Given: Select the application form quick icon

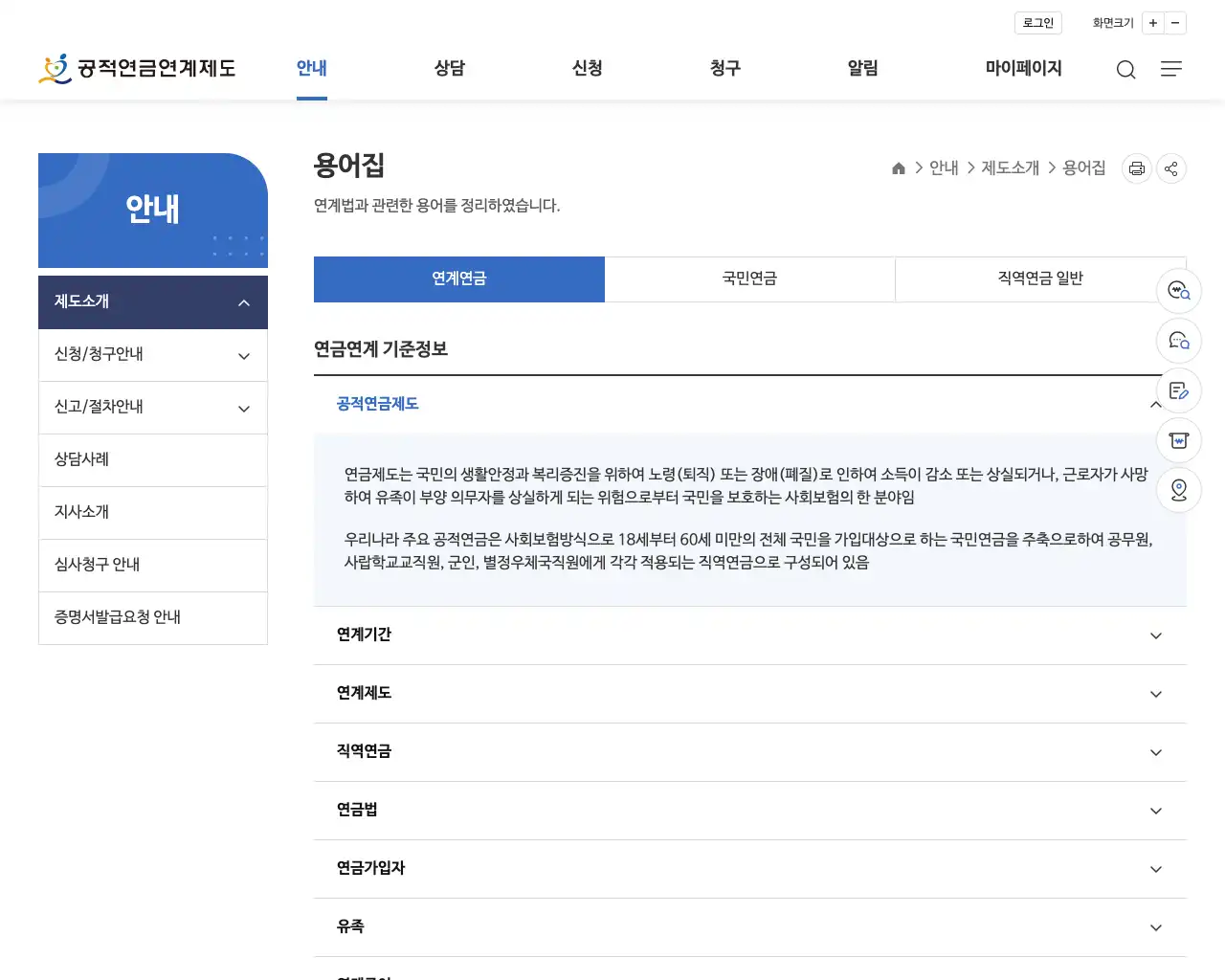Looking at the screenshot, I should pos(1178,390).
